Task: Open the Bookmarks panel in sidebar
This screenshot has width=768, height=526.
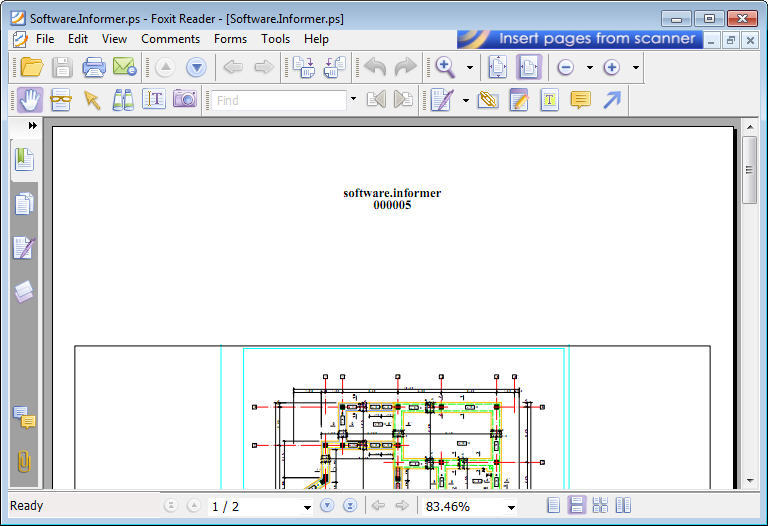Action: pyautogui.click(x=24, y=158)
